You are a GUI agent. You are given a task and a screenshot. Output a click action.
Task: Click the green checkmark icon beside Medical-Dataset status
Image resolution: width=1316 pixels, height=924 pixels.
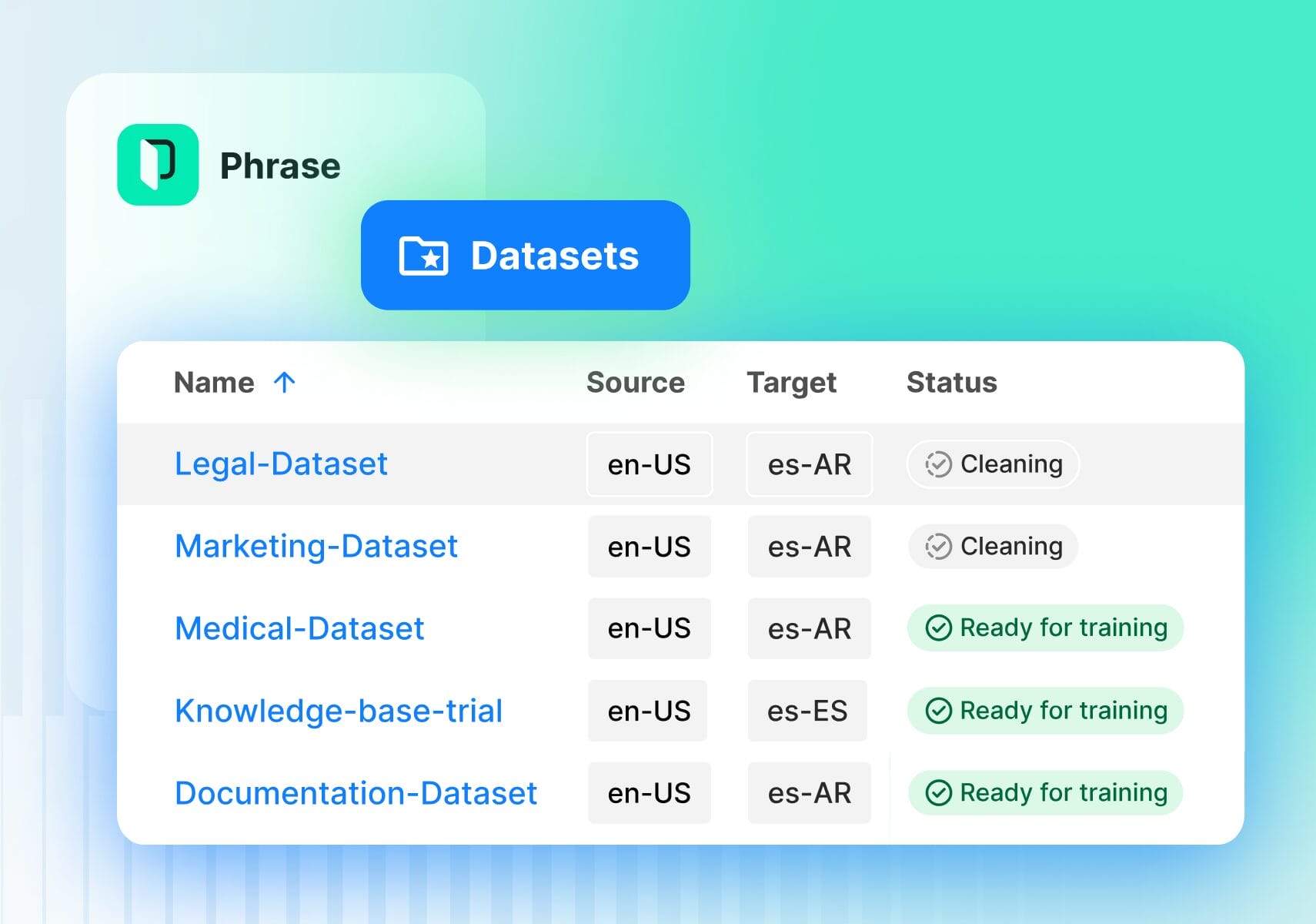(939, 628)
